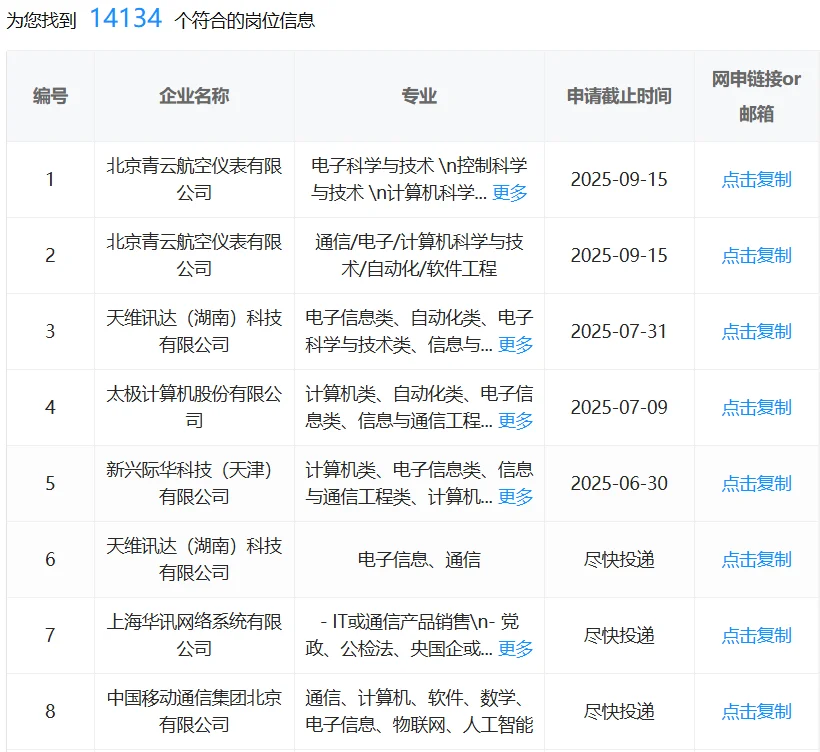Select the 14134 result count number
The height and width of the screenshot is (752, 820).
point(126,18)
